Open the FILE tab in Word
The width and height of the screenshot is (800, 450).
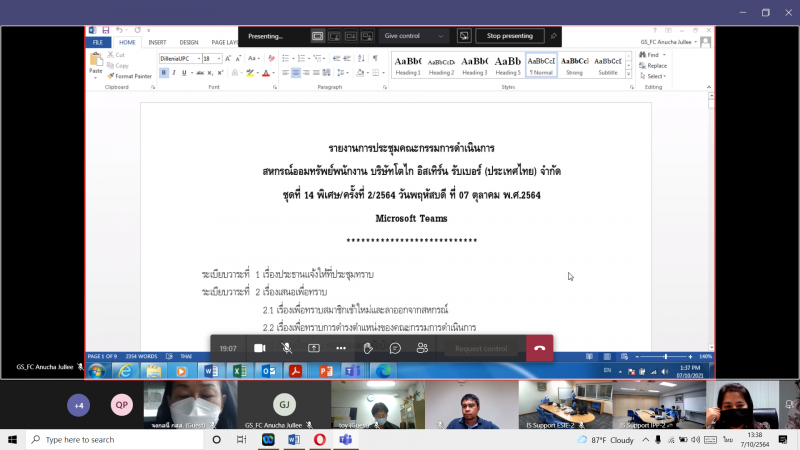click(x=97, y=42)
